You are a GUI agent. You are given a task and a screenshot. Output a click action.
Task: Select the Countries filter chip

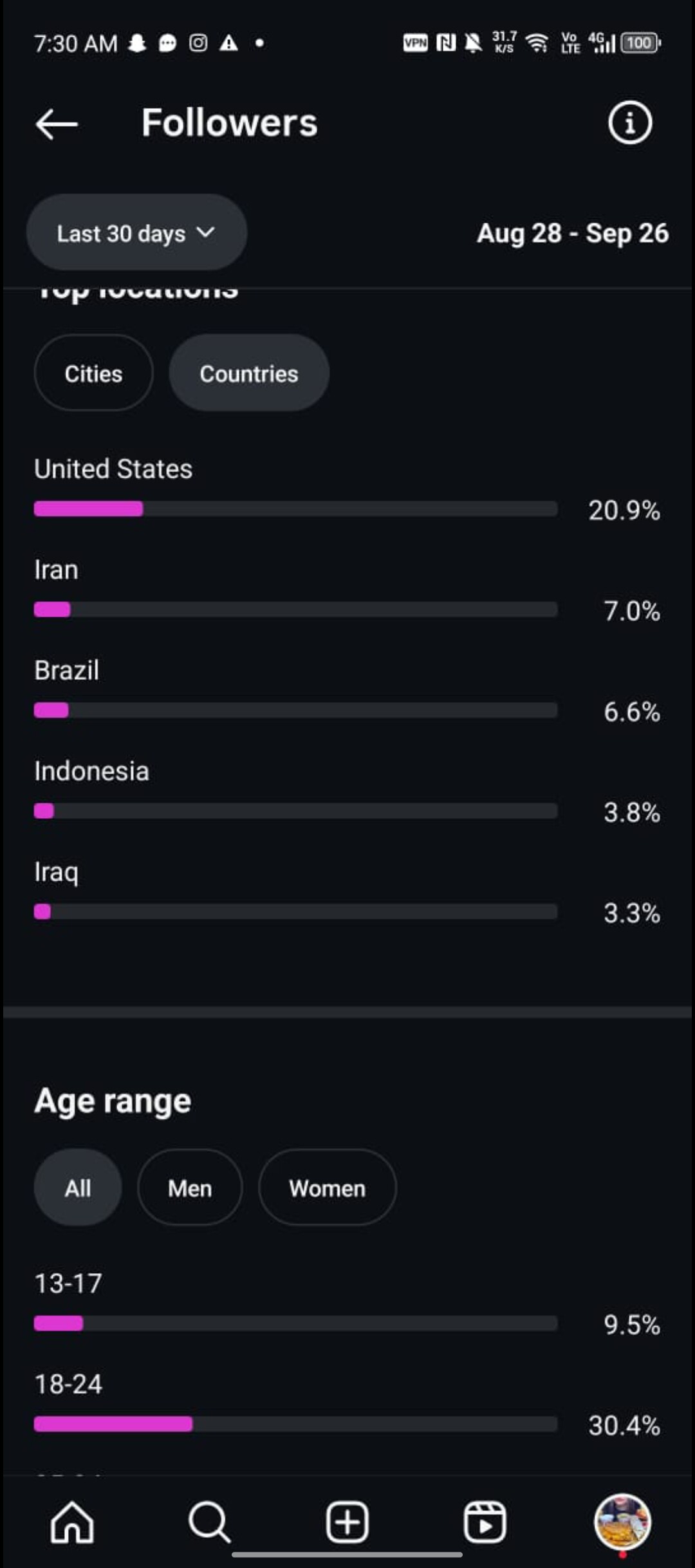click(x=249, y=373)
